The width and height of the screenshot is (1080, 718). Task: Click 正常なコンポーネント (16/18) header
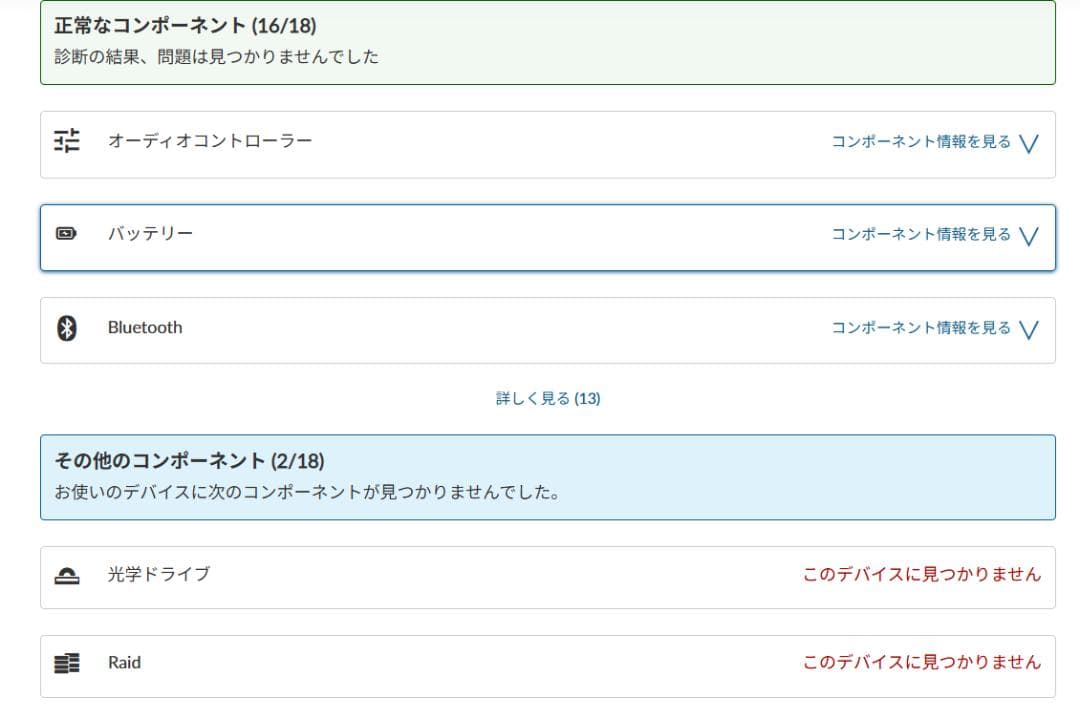185,25
